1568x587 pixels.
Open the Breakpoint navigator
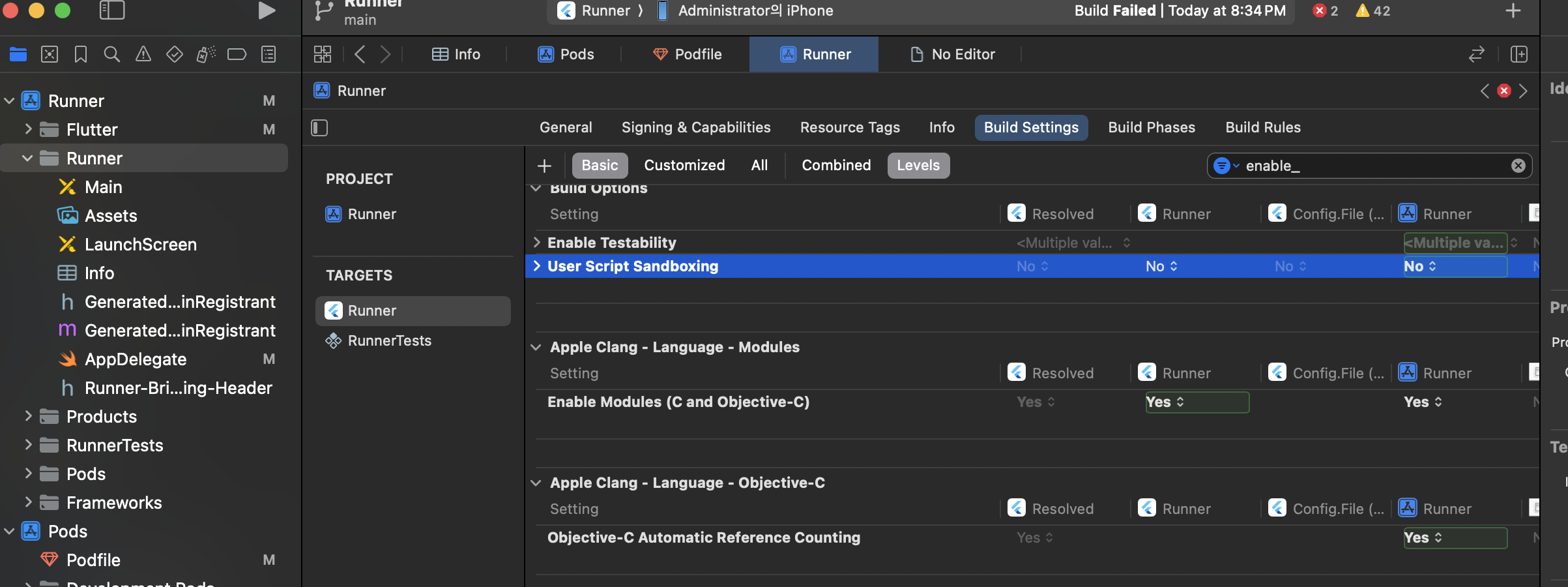237,54
